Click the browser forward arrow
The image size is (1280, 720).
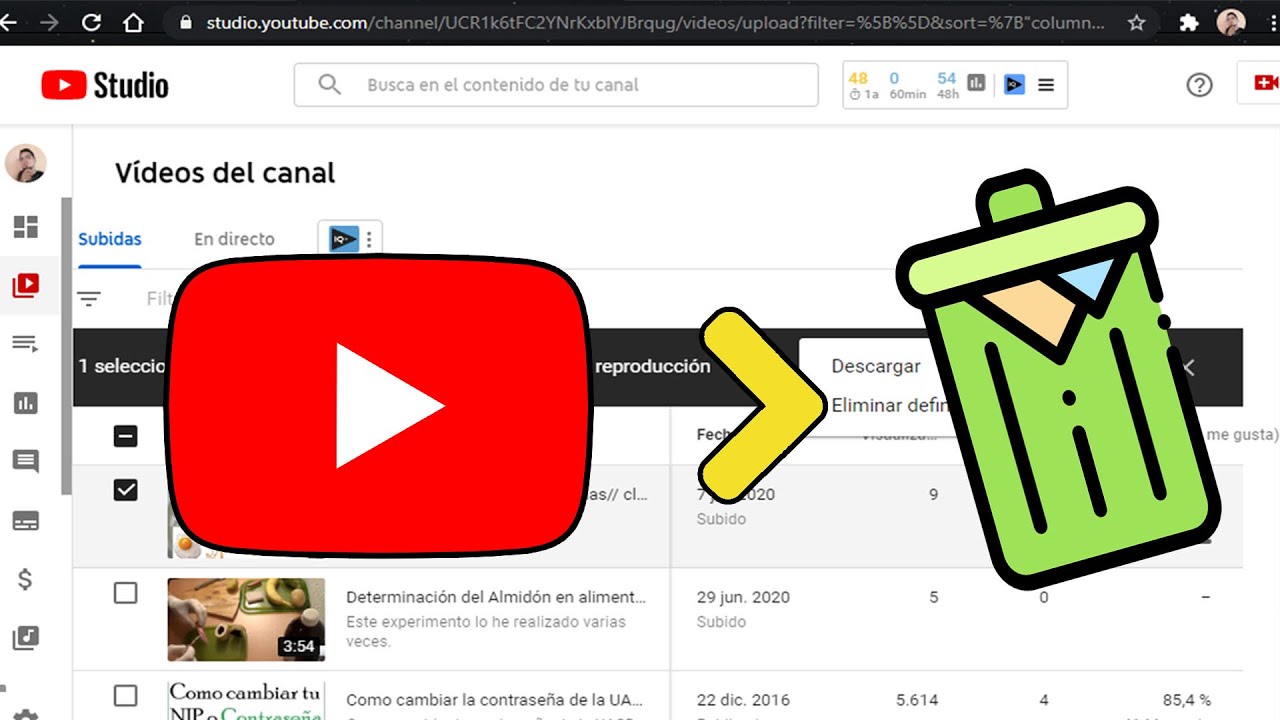point(49,22)
